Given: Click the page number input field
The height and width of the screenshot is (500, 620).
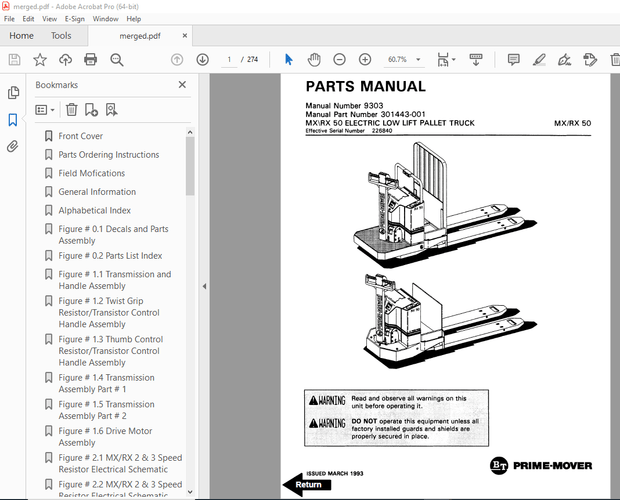Looking at the screenshot, I should point(229,60).
